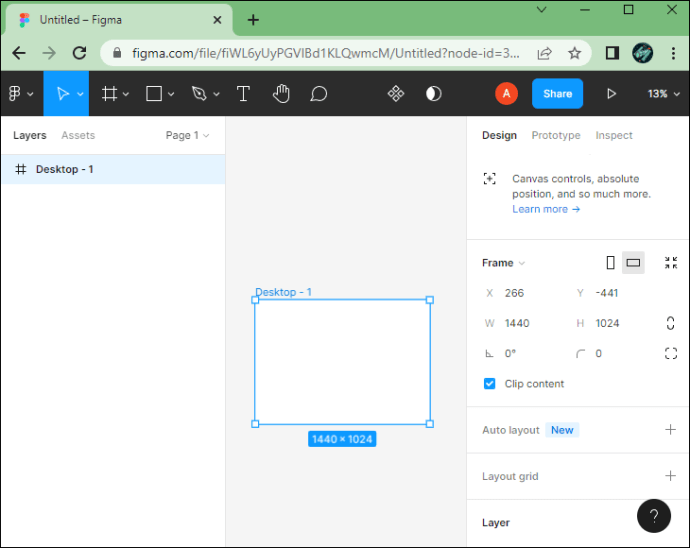Screen dimensions: 690x548
Task: Go back with browser back arrow
Action: click(19, 53)
